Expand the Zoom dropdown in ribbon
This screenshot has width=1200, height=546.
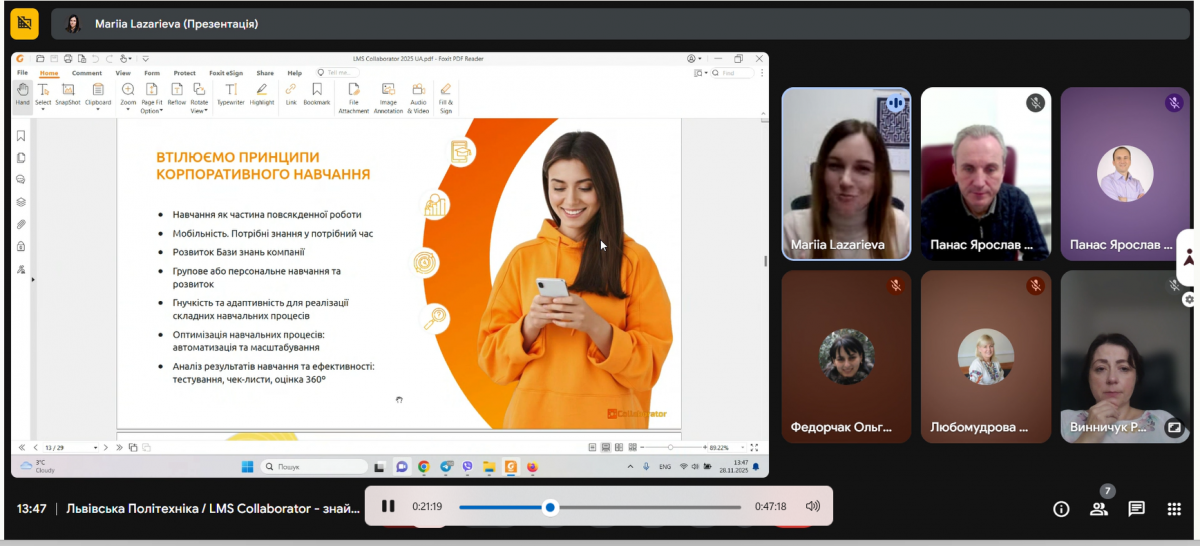coord(128,109)
